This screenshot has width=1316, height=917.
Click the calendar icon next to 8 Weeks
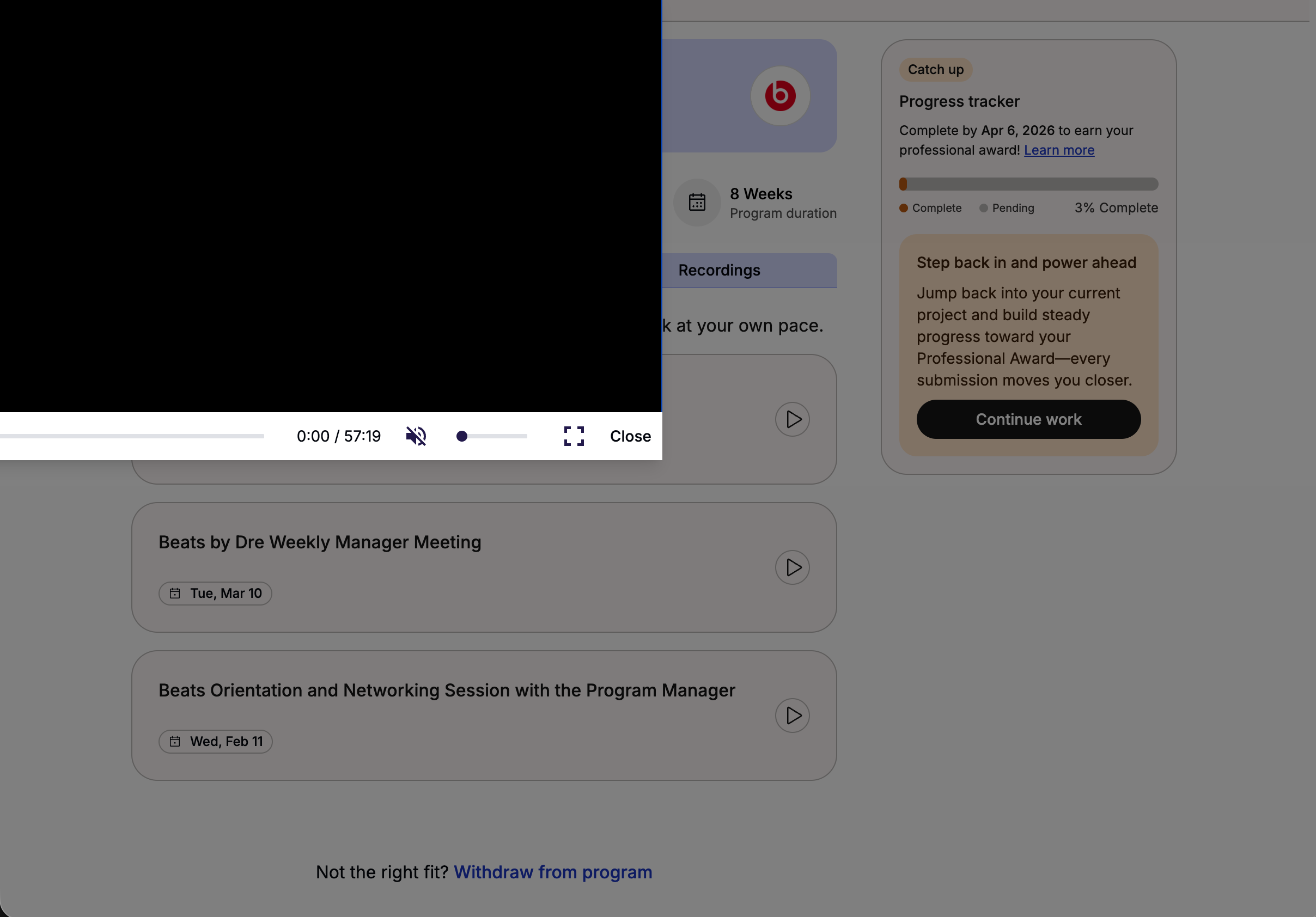(697, 203)
